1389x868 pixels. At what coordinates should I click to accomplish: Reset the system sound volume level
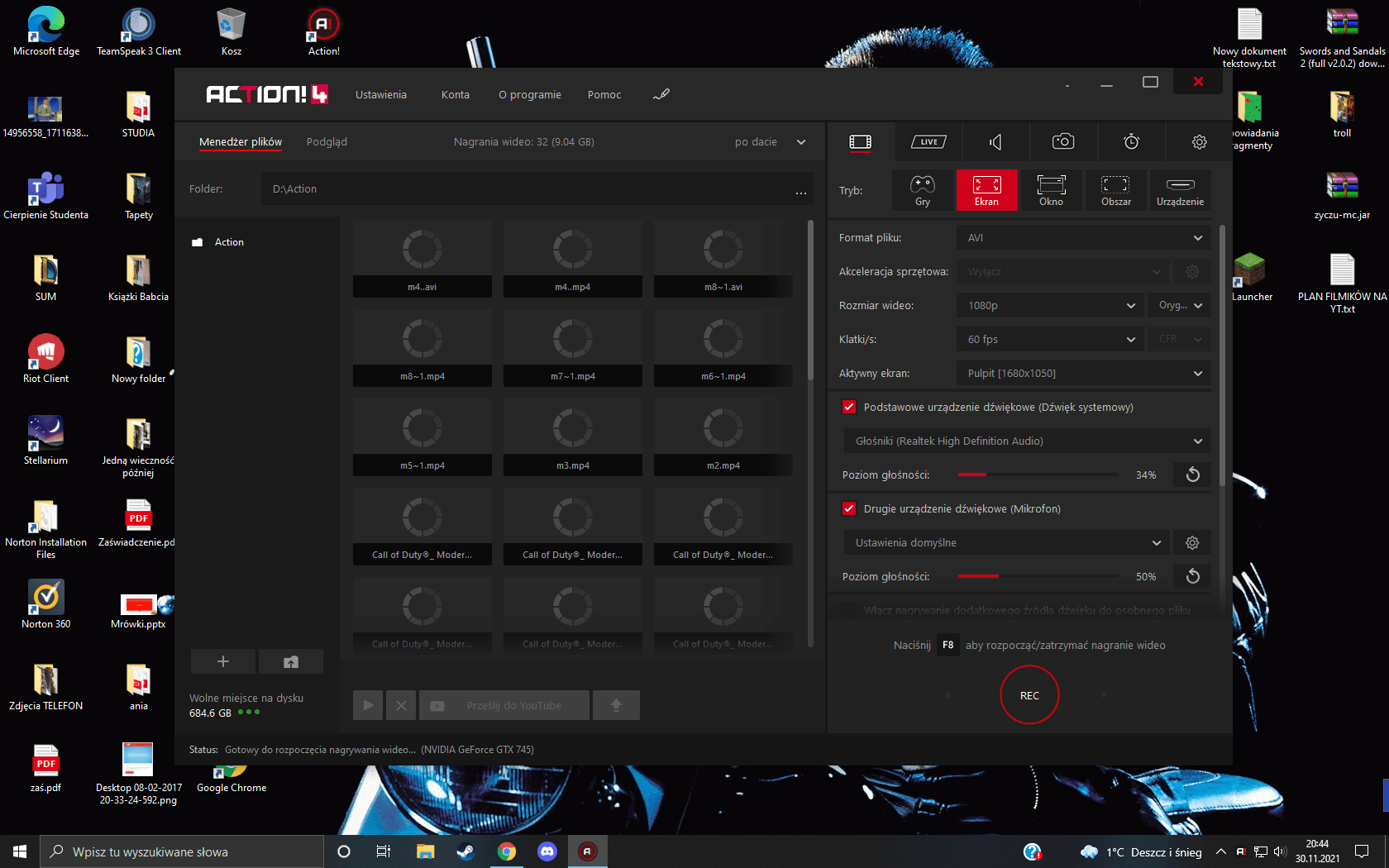(x=1192, y=475)
